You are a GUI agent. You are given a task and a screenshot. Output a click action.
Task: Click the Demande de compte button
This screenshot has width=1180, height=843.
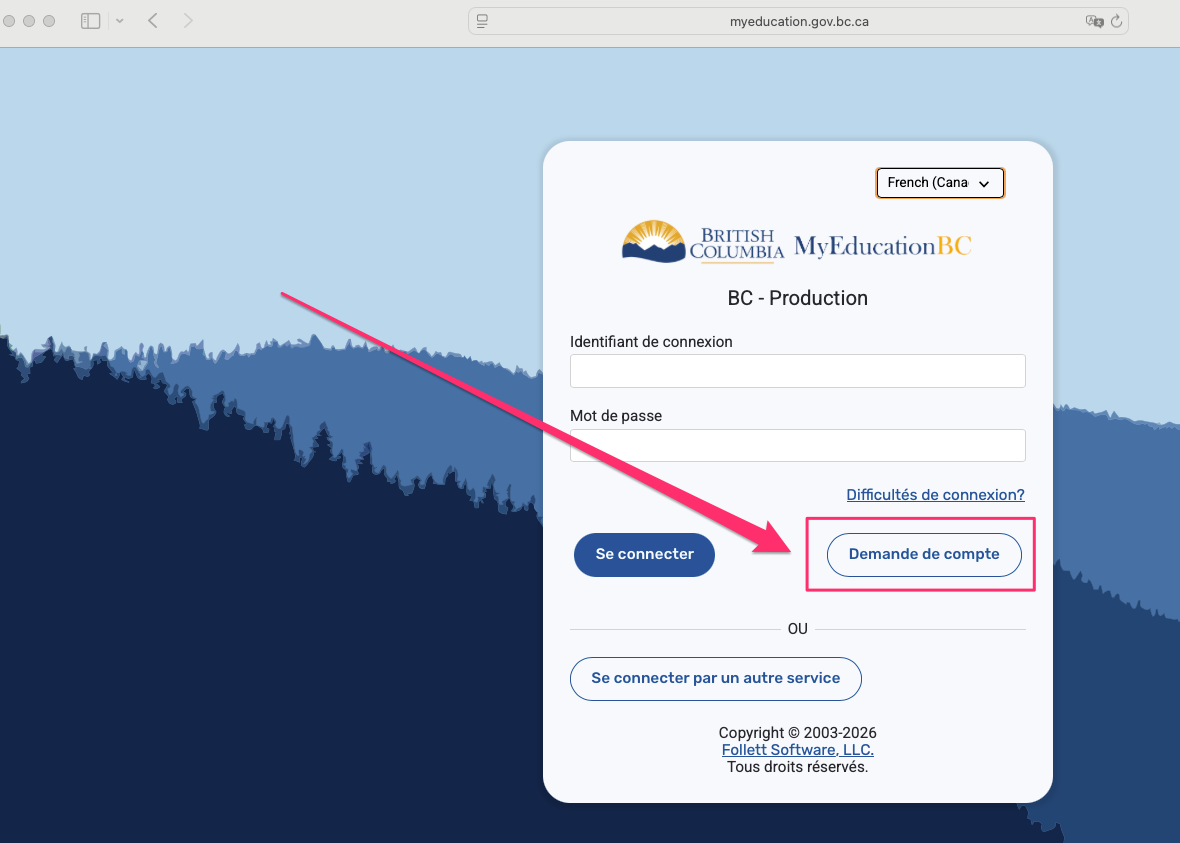pos(923,555)
